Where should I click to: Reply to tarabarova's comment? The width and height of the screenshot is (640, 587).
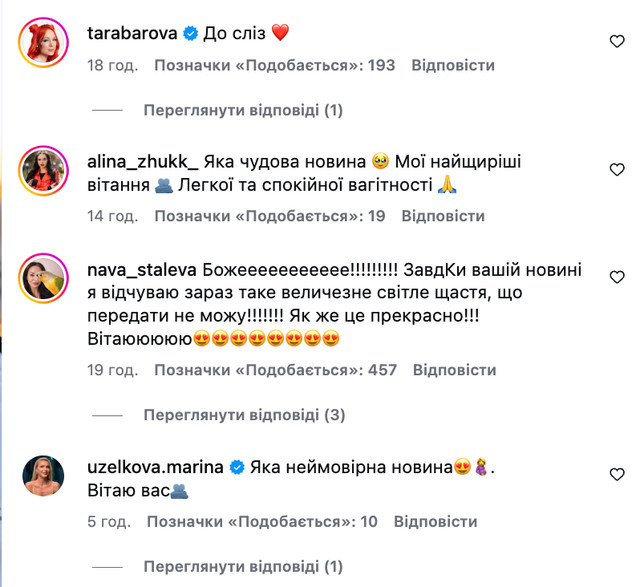coord(453,65)
